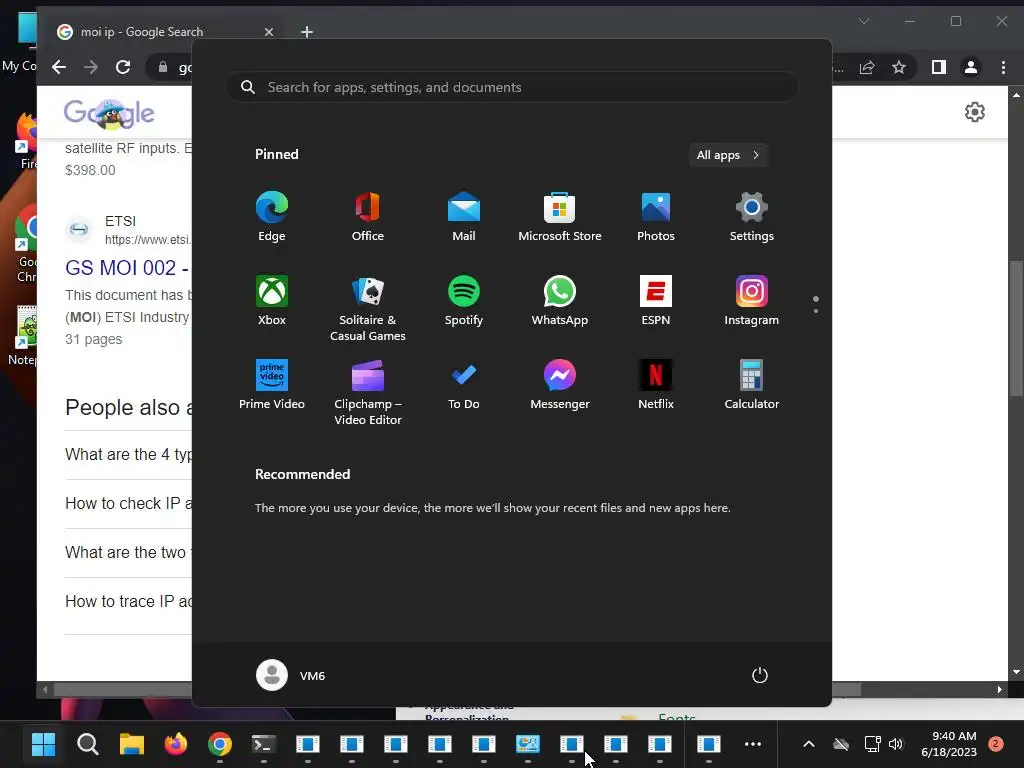Switch to Firefox on taskbar
The image size is (1024, 768).
pyautogui.click(x=176, y=744)
